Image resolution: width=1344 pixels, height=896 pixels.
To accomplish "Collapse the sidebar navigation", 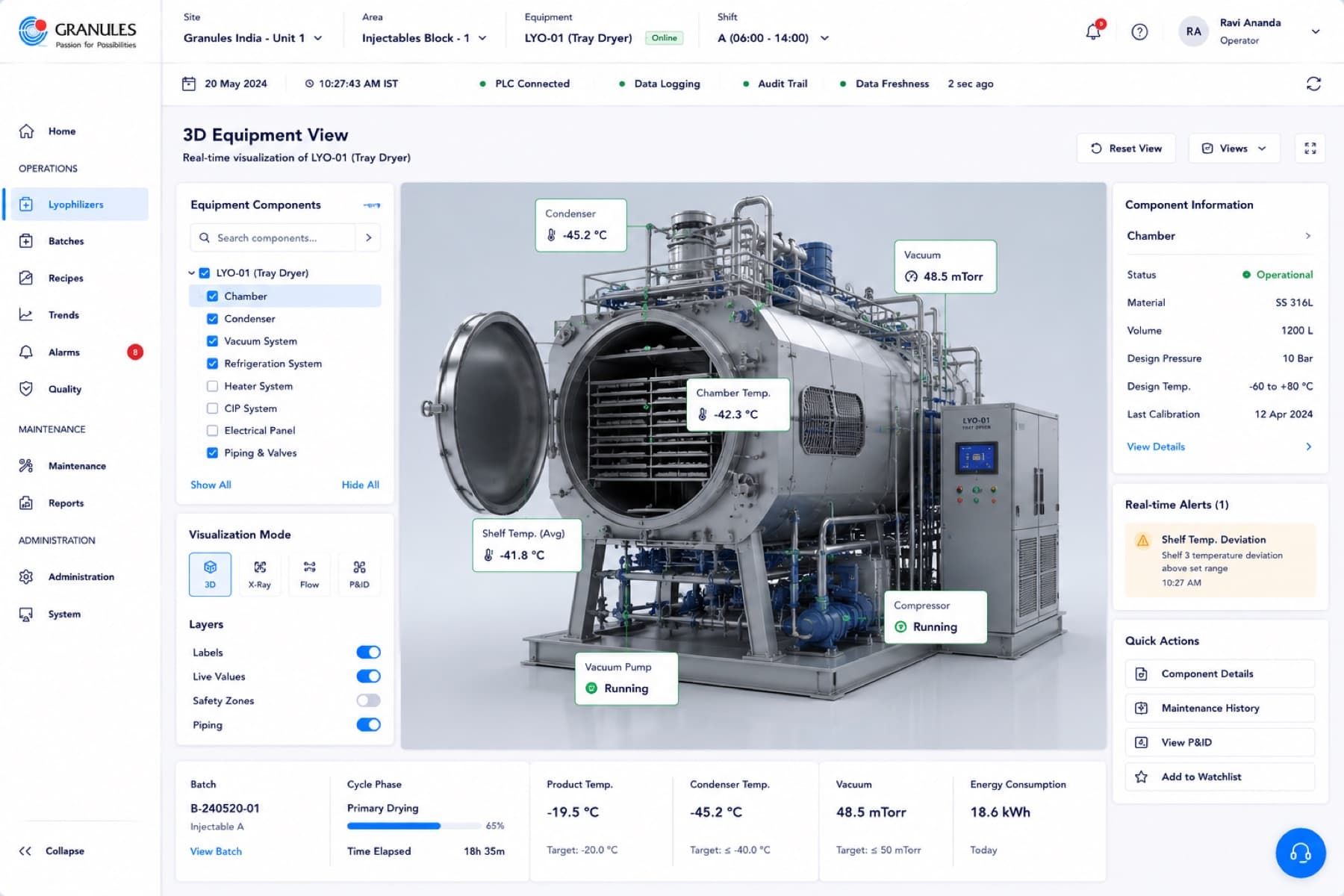I will pyautogui.click(x=52, y=851).
